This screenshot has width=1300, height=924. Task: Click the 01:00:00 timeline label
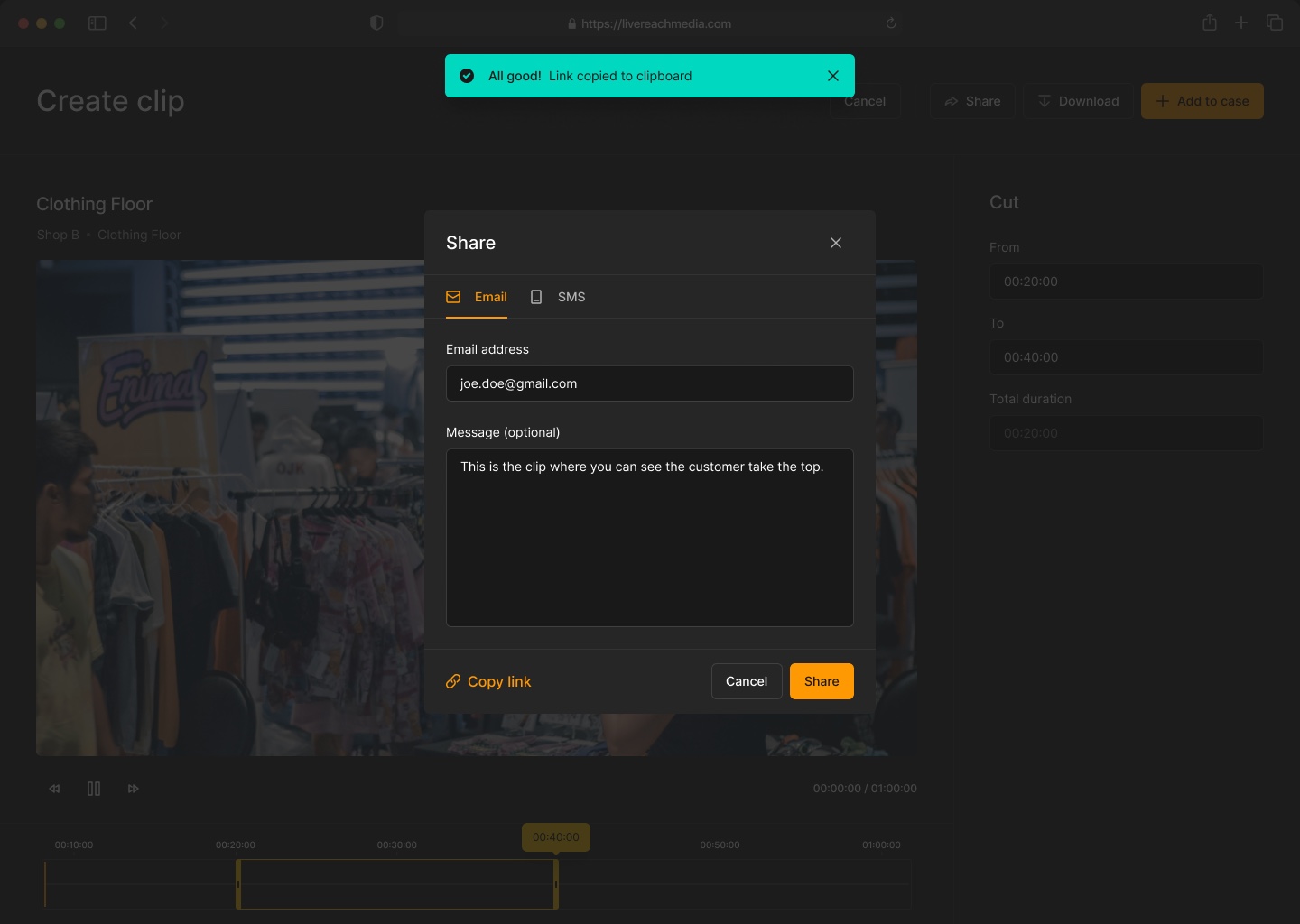point(881,845)
